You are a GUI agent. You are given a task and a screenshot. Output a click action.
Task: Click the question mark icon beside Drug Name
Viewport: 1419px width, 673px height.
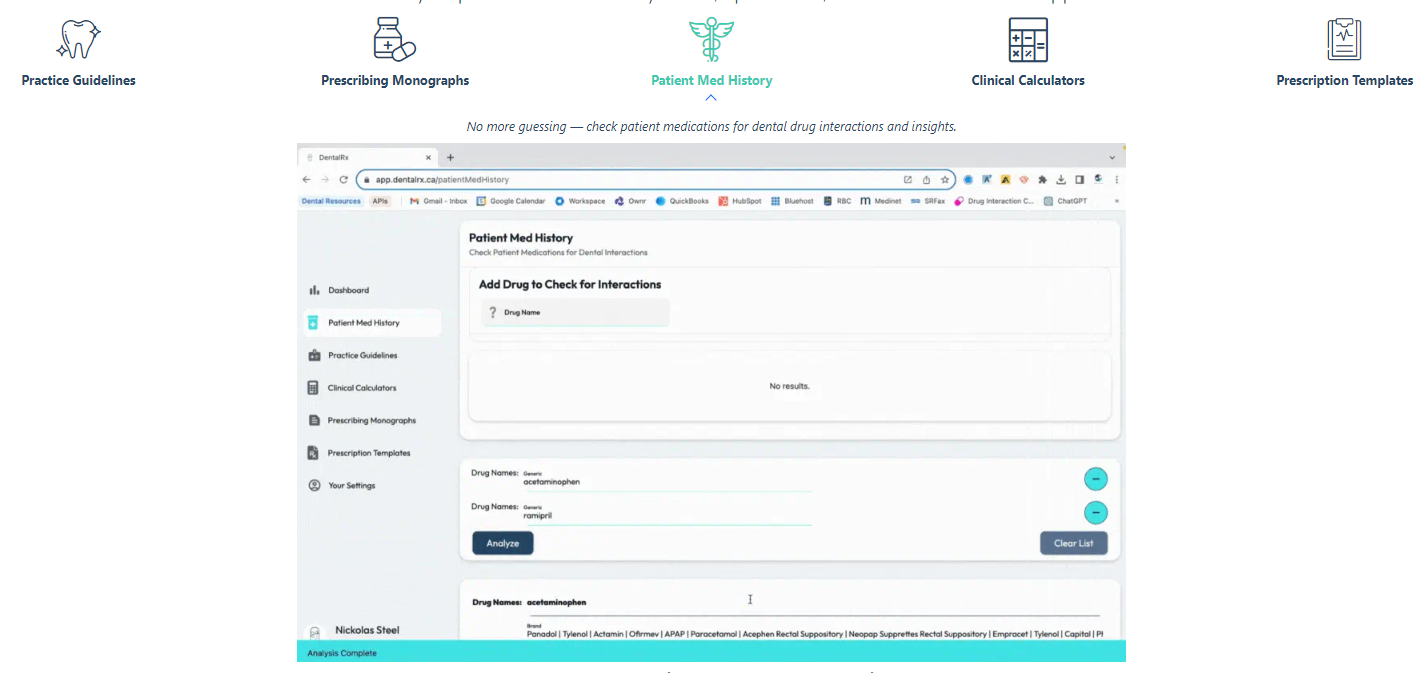(x=492, y=312)
